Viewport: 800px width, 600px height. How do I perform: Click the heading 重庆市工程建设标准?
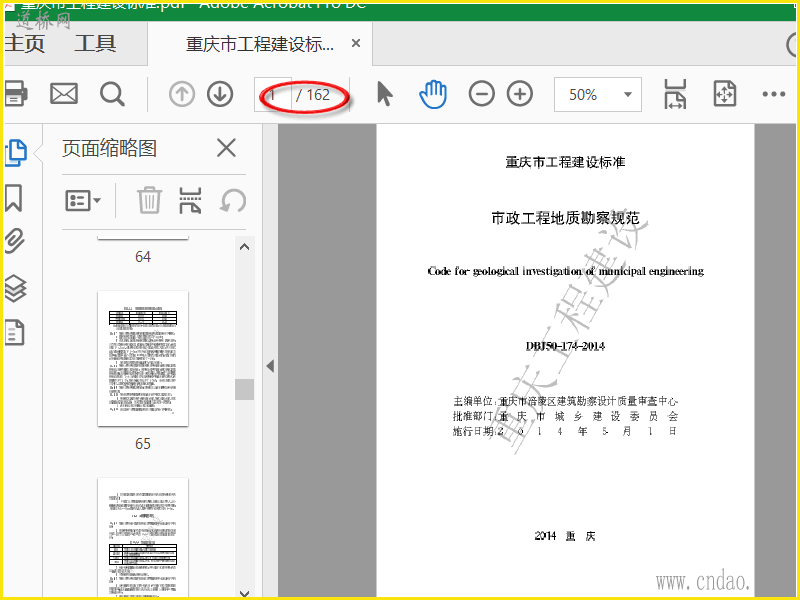(565, 162)
